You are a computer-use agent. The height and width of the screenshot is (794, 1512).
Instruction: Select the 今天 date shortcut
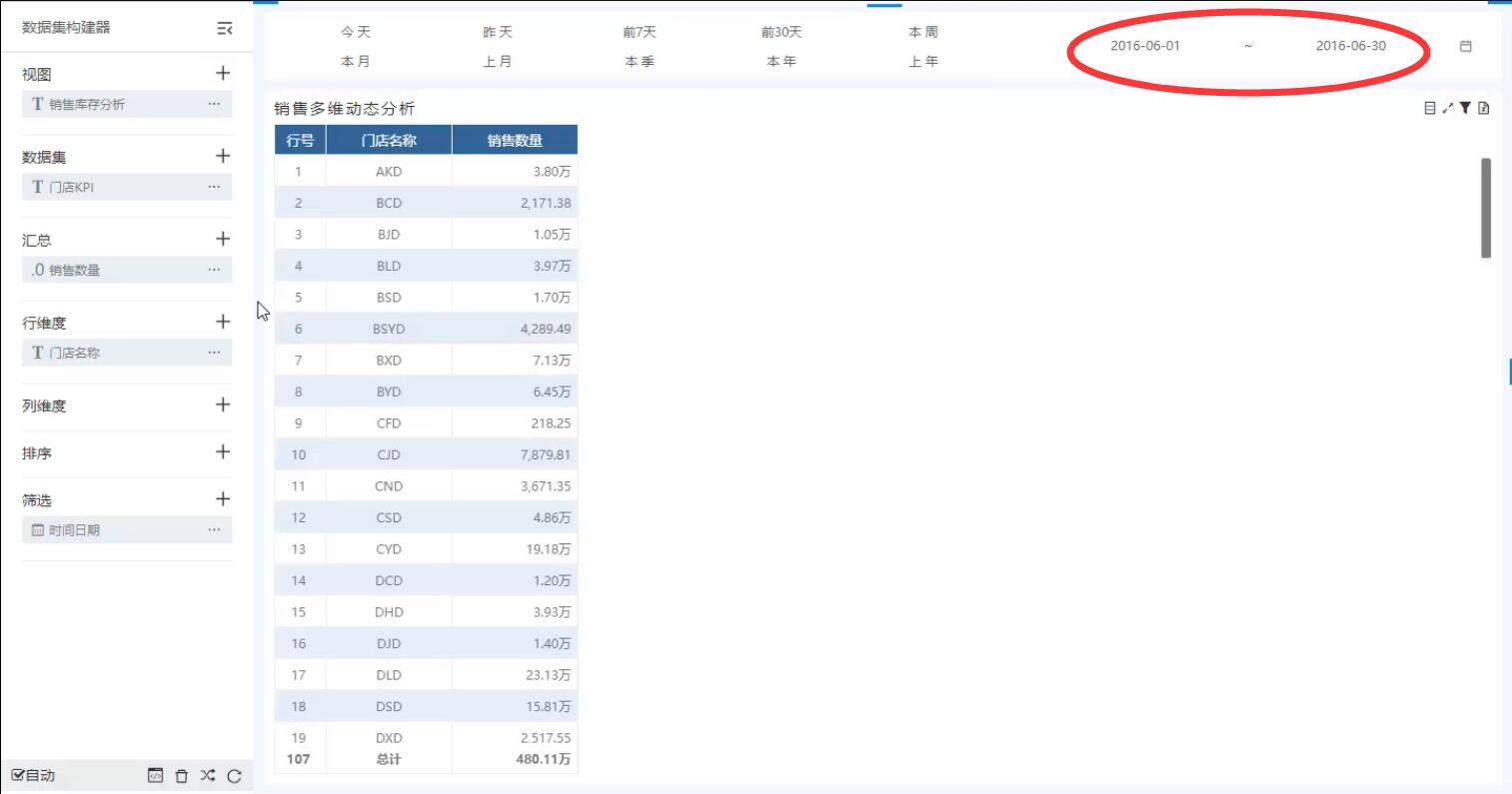(356, 32)
